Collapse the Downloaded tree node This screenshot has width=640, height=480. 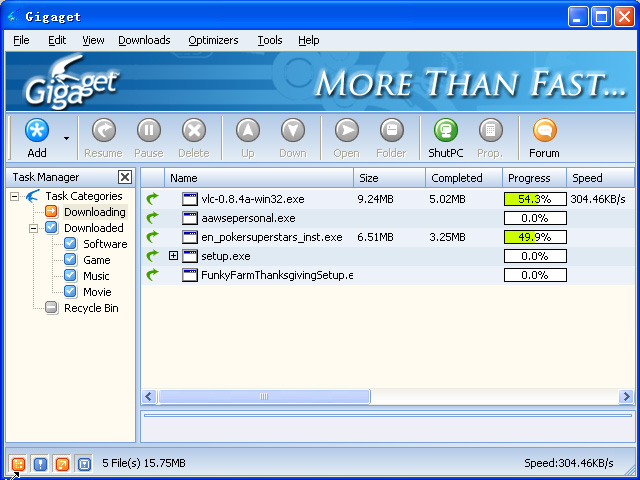pos(33,228)
